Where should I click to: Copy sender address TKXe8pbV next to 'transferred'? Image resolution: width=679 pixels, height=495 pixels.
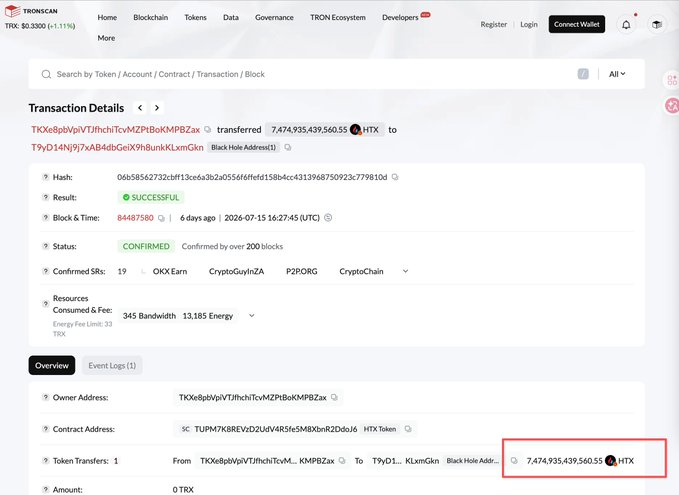pyautogui.click(x=207, y=129)
